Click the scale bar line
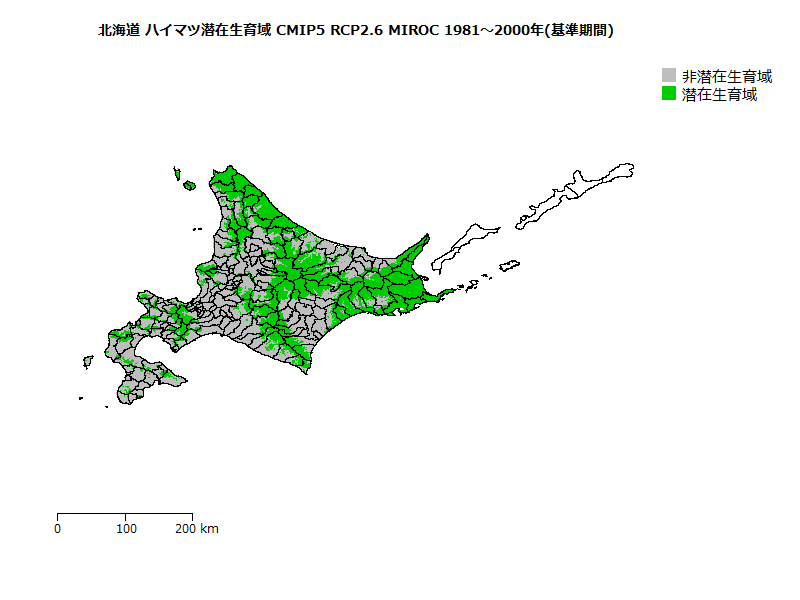The height and width of the screenshot is (600, 800). 125,514
